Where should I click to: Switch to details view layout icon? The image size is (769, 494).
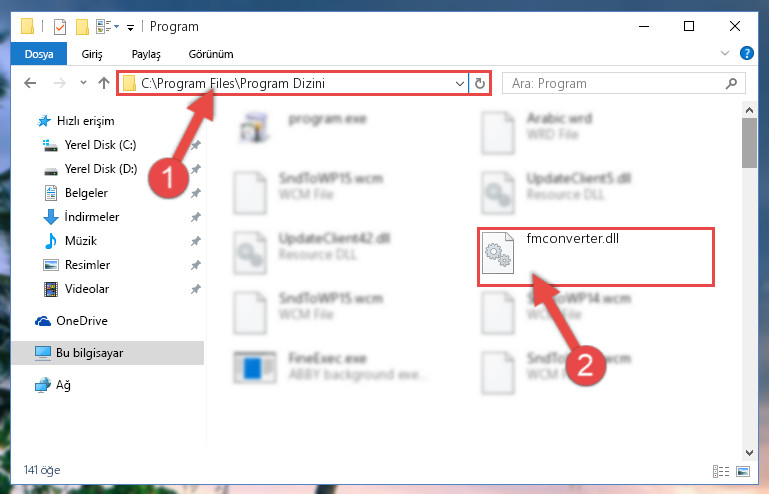pyautogui.click(x=720, y=471)
